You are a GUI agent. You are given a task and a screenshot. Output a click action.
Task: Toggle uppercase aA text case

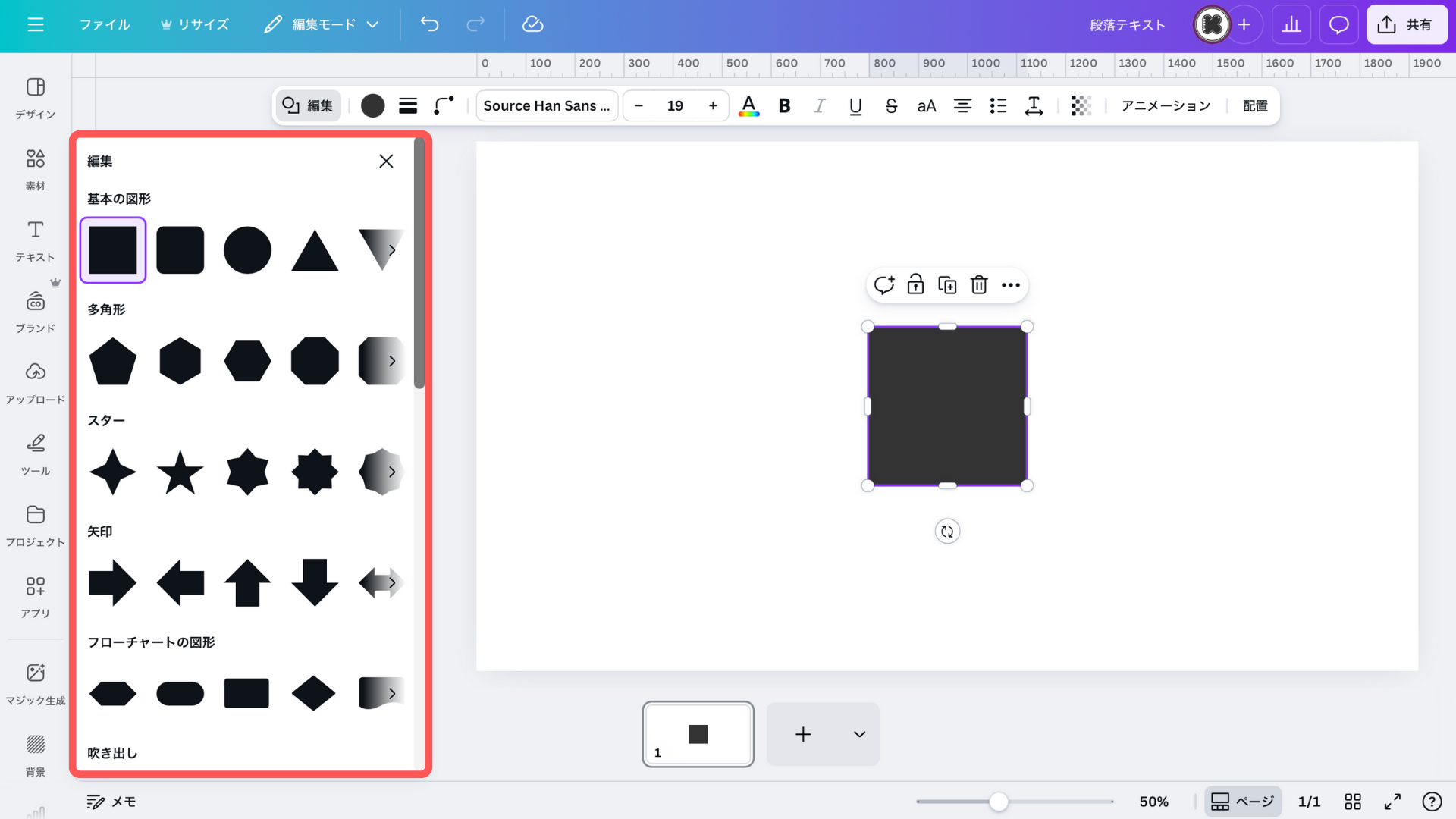pyautogui.click(x=927, y=106)
